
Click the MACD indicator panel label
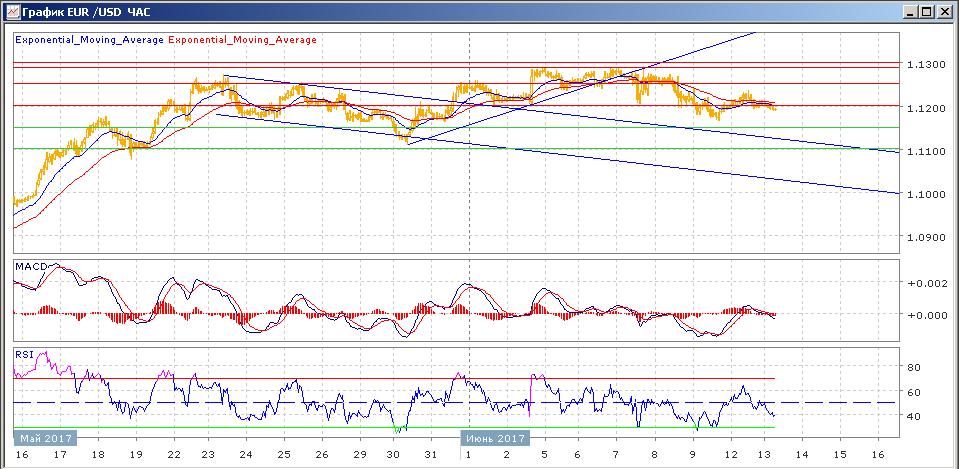[31, 265]
